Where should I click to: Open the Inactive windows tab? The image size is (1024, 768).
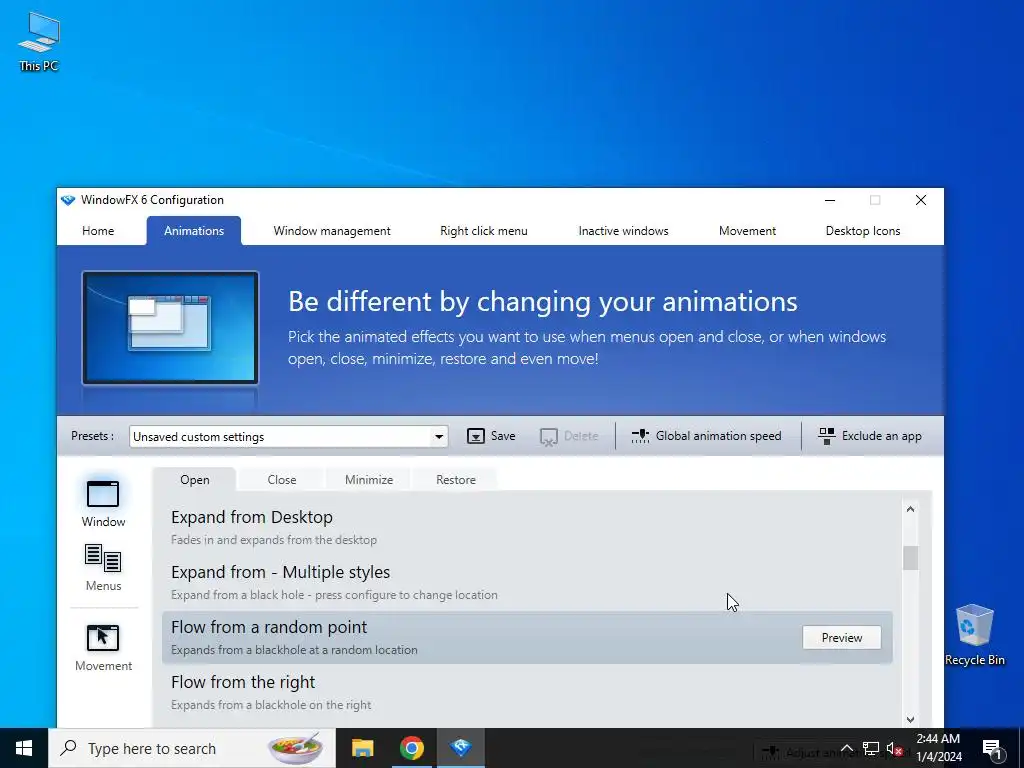(623, 231)
